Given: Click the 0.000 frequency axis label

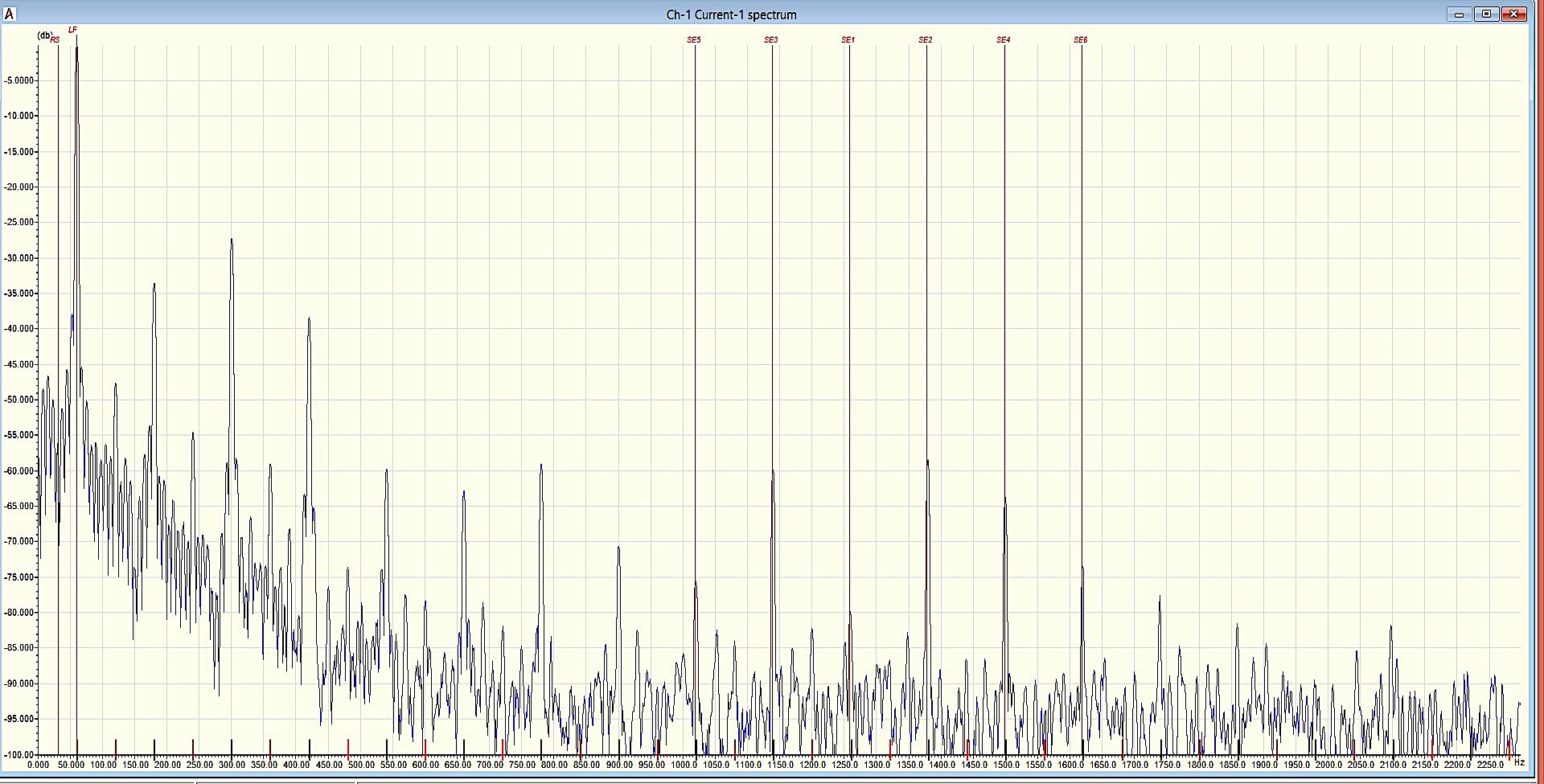Looking at the screenshot, I should coord(38,765).
